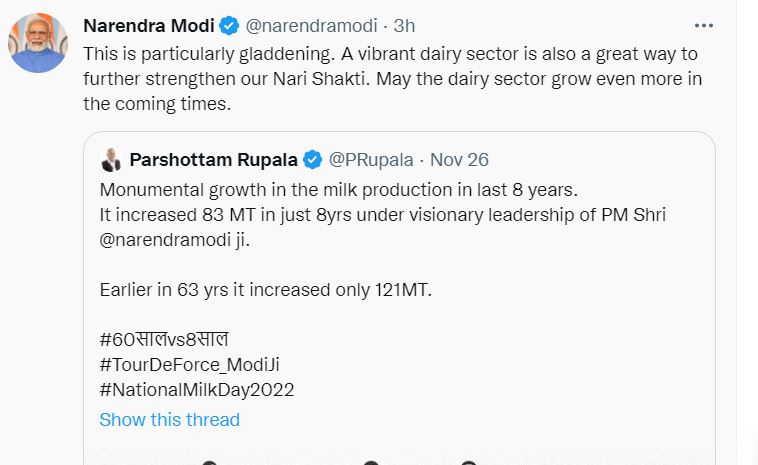Click Narendra Modi's profile picture
The image size is (758, 465).
[x=38, y=43]
